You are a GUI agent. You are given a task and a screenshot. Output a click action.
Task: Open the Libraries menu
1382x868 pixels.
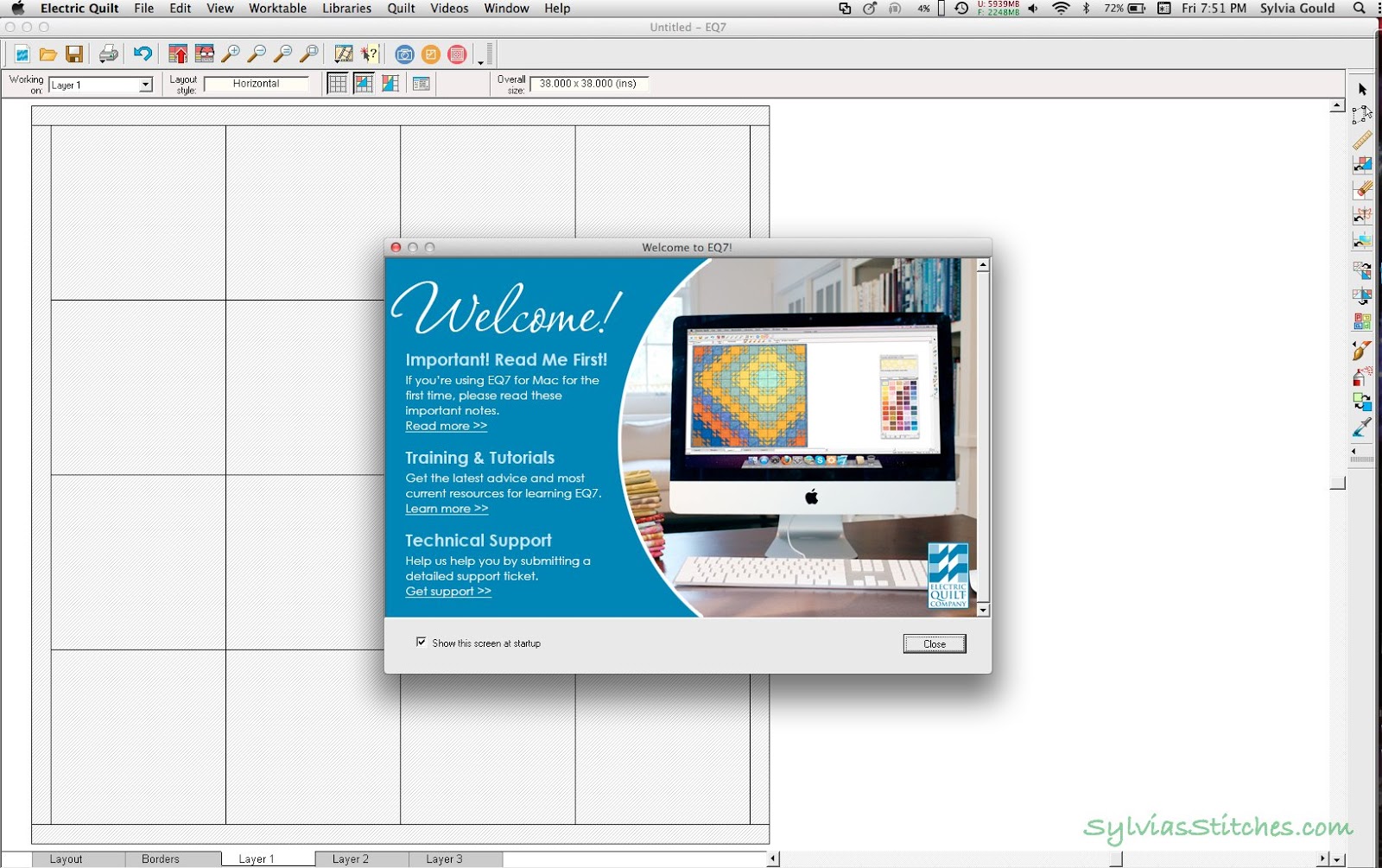[x=346, y=9]
